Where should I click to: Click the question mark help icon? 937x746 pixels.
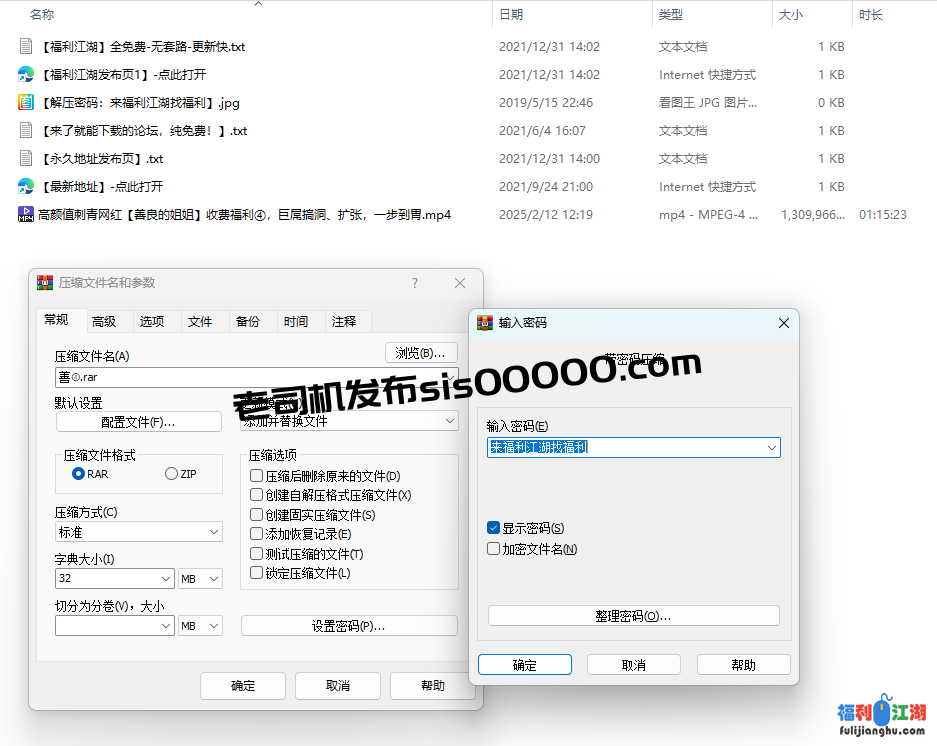(x=415, y=283)
